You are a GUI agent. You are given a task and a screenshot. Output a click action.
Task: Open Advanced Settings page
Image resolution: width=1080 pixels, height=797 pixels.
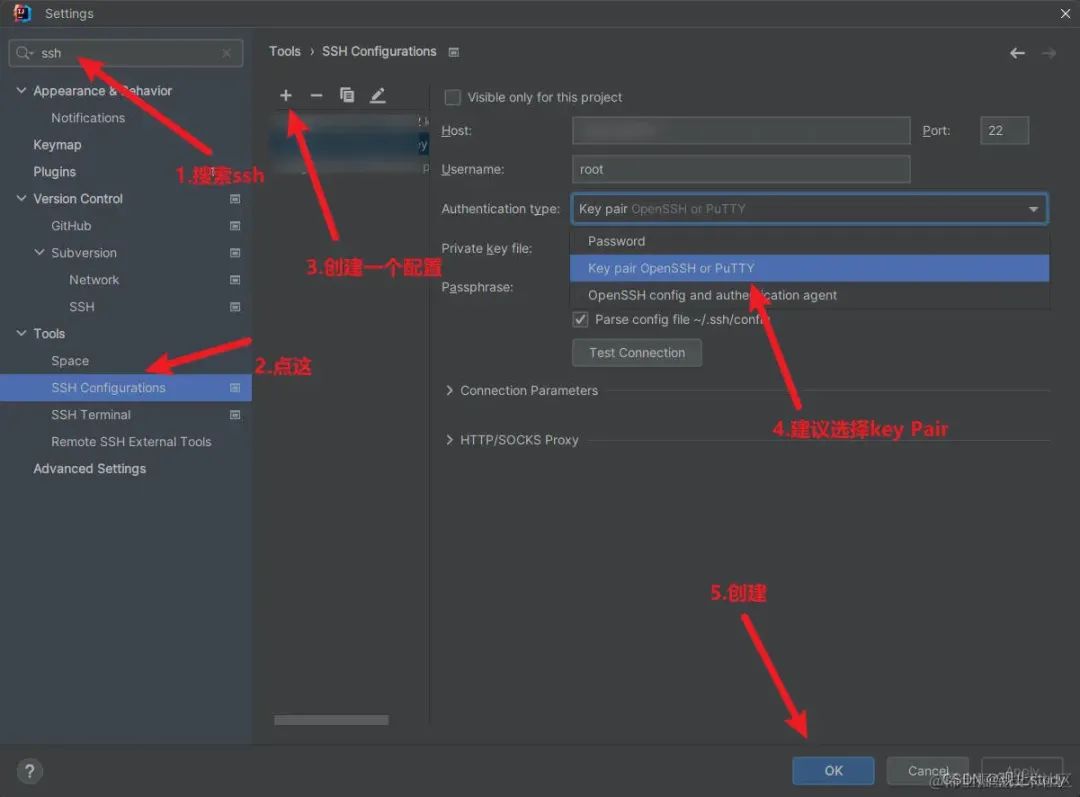coord(90,468)
